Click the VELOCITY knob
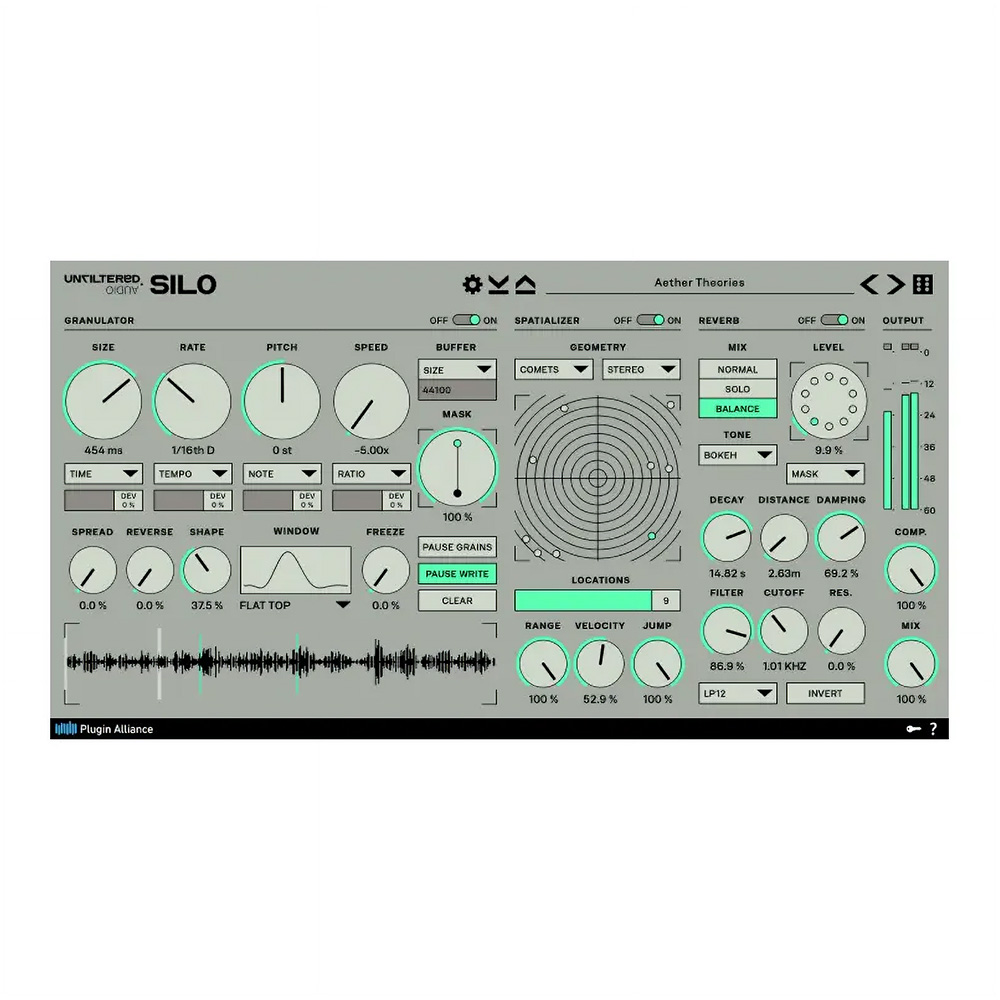 600,664
